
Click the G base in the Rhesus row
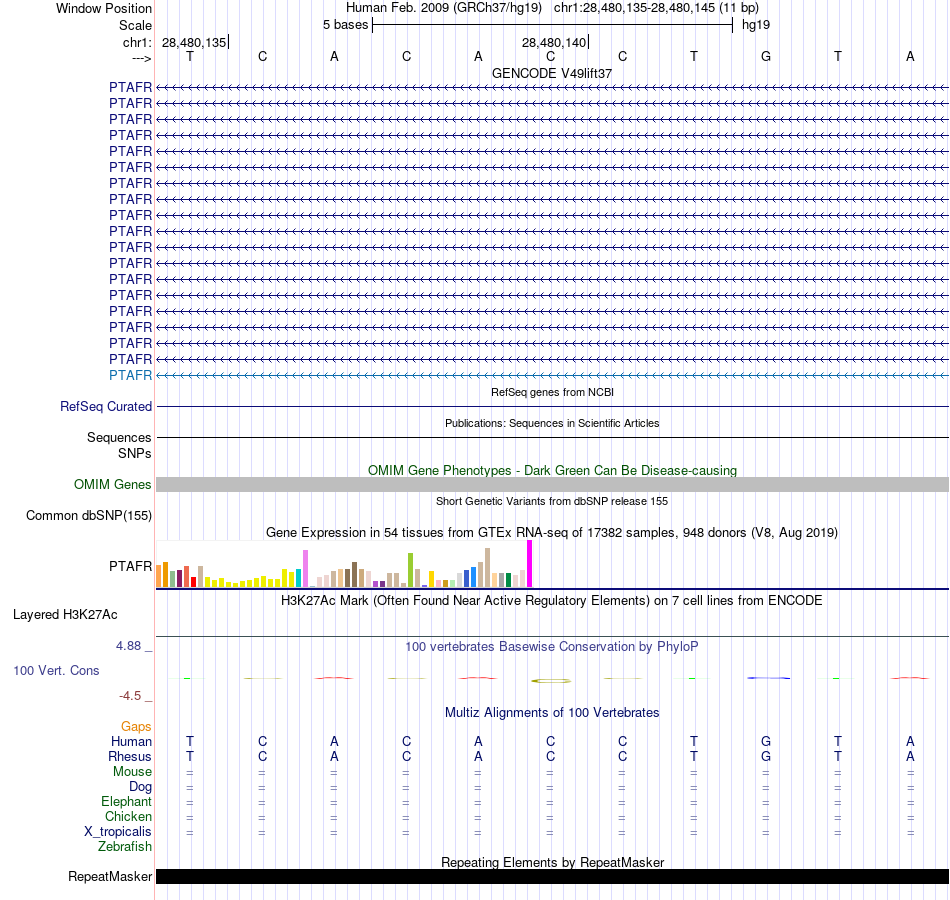click(766, 756)
